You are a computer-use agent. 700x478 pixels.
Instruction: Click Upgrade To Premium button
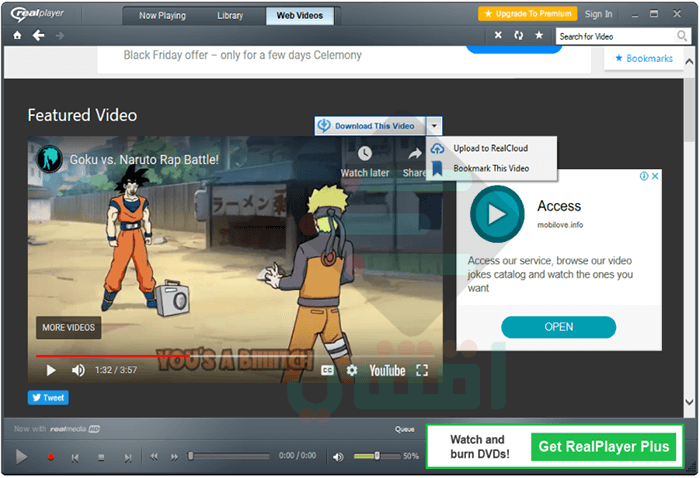(528, 14)
